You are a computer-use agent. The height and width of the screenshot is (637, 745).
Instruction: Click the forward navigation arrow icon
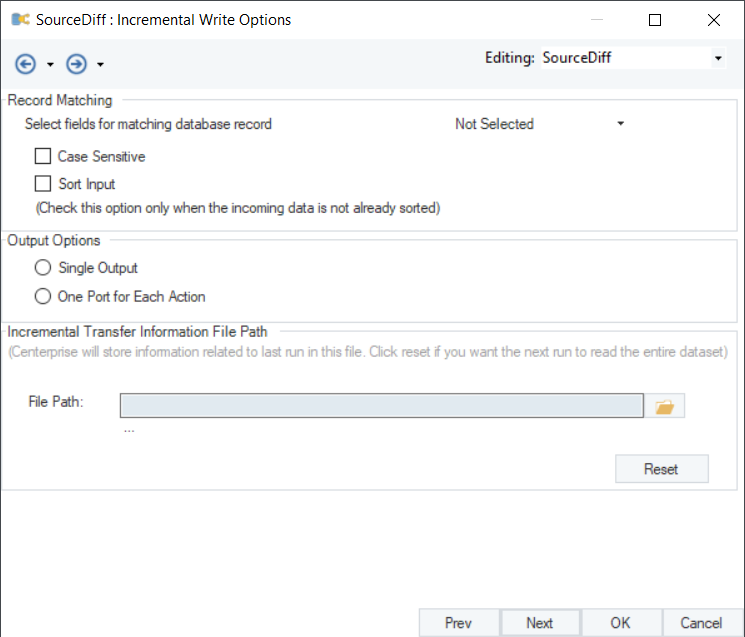tap(76, 64)
